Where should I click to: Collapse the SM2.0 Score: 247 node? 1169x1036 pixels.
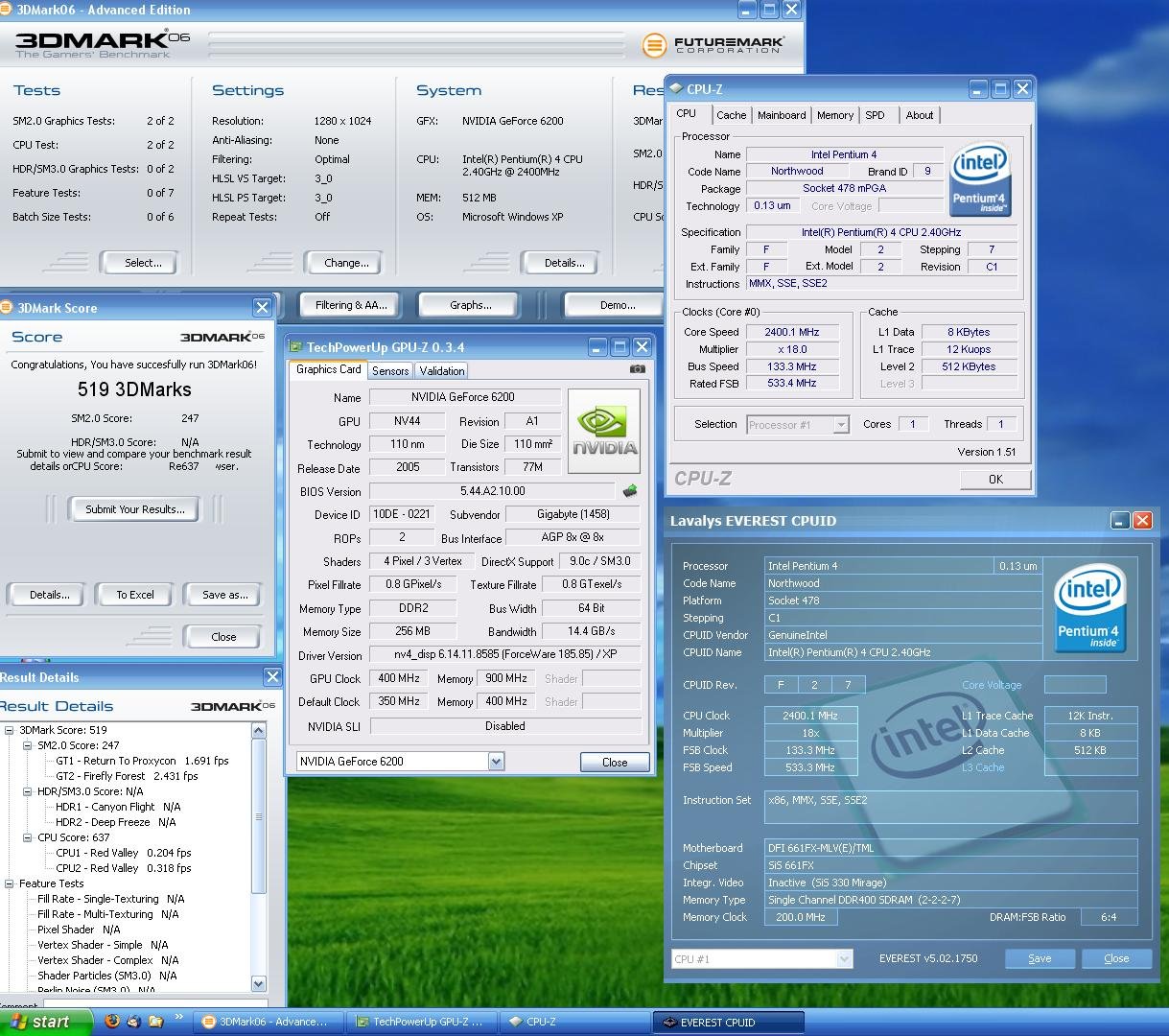(x=27, y=745)
